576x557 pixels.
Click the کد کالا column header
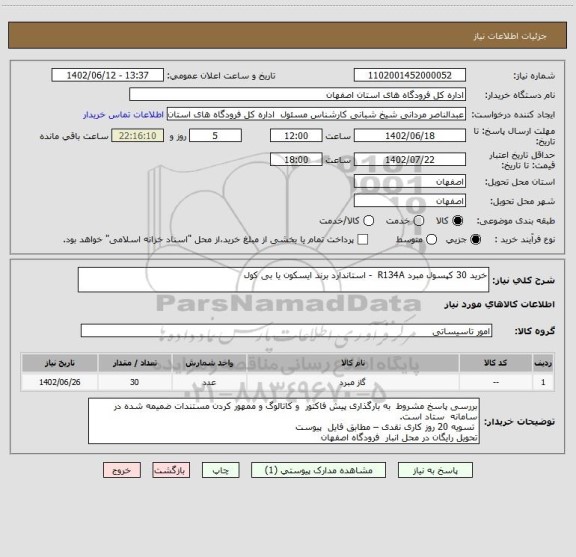click(x=496, y=363)
